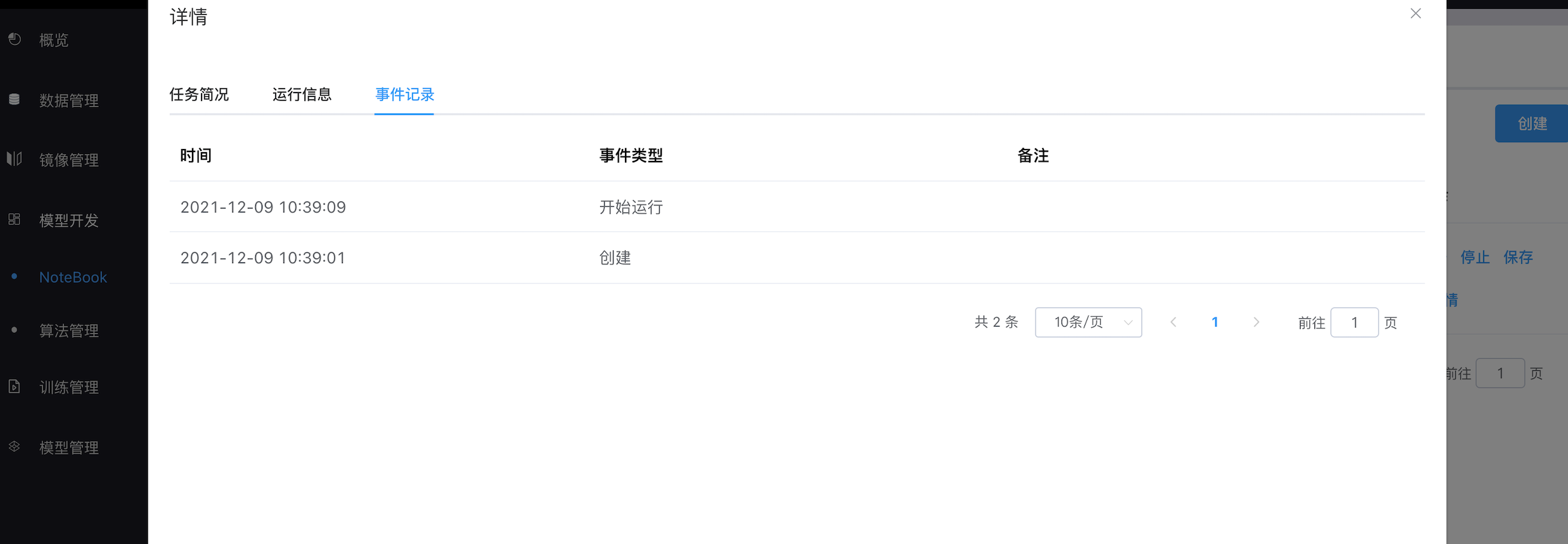Image resolution: width=1568 pixels, height=544 pixels.
Task: Switch to the 运行信息 tab
Action: [x=302, y=94]
